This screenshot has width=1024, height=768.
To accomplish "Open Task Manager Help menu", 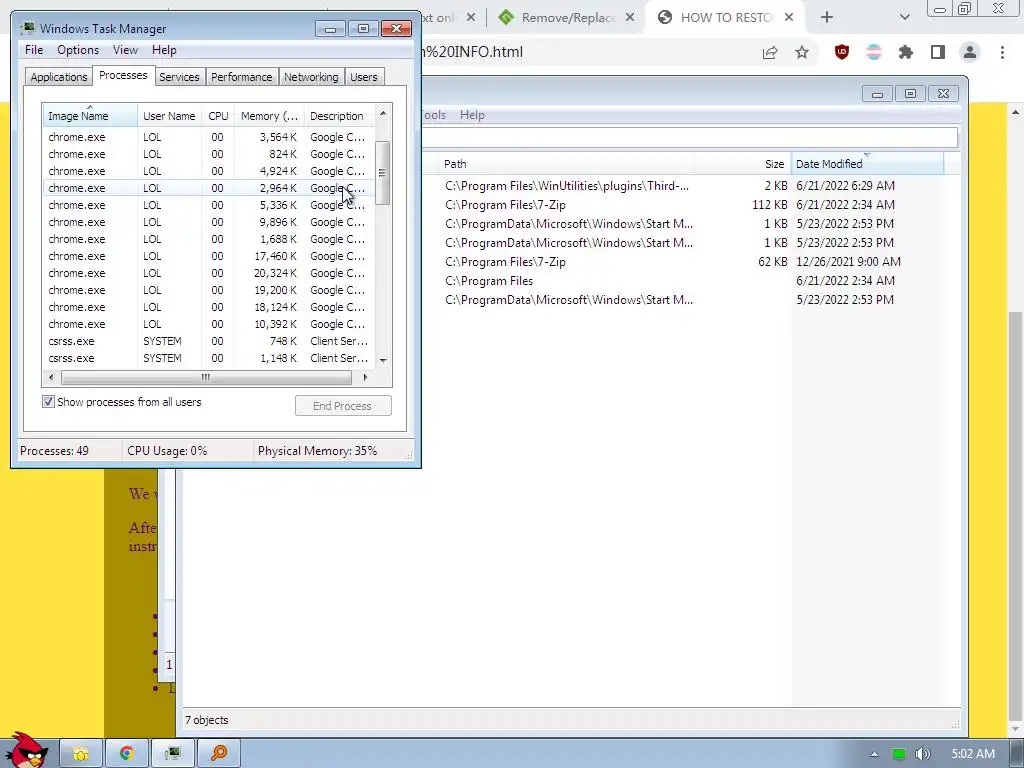I will (164, 50).
